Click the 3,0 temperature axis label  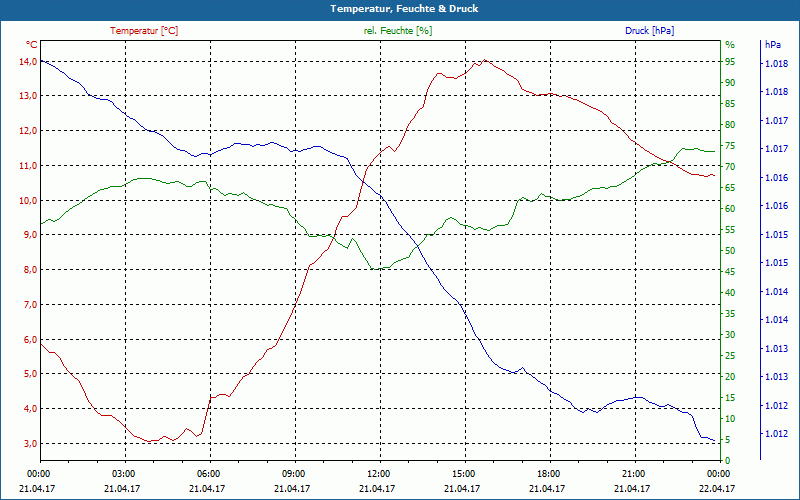point(30,443)
